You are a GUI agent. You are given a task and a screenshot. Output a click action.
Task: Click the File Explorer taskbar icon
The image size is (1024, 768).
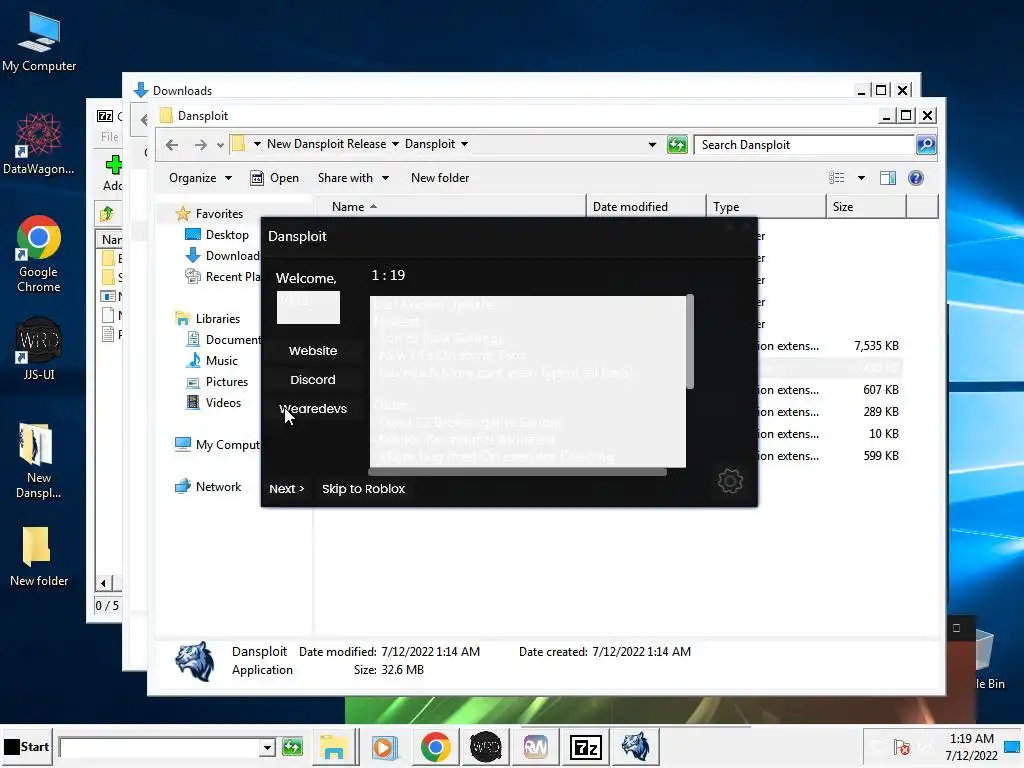pos(333,746)
